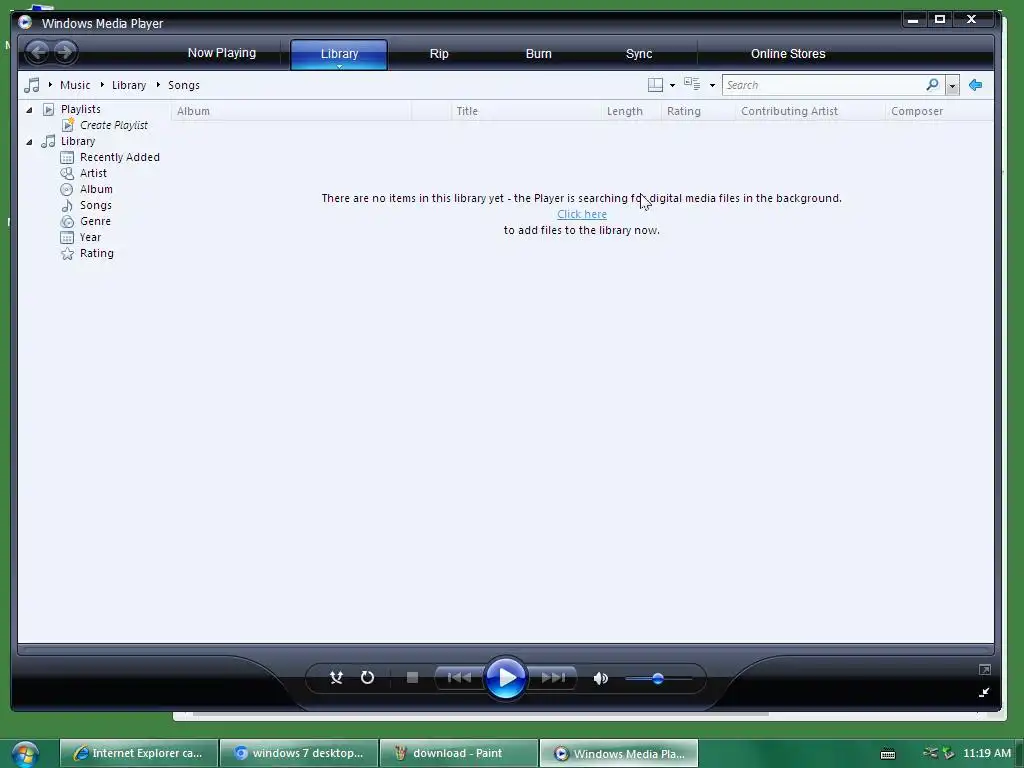This screenshot has height=768, width=1024.
Task: Open the view options icon
Action: (x=692, y=84)
